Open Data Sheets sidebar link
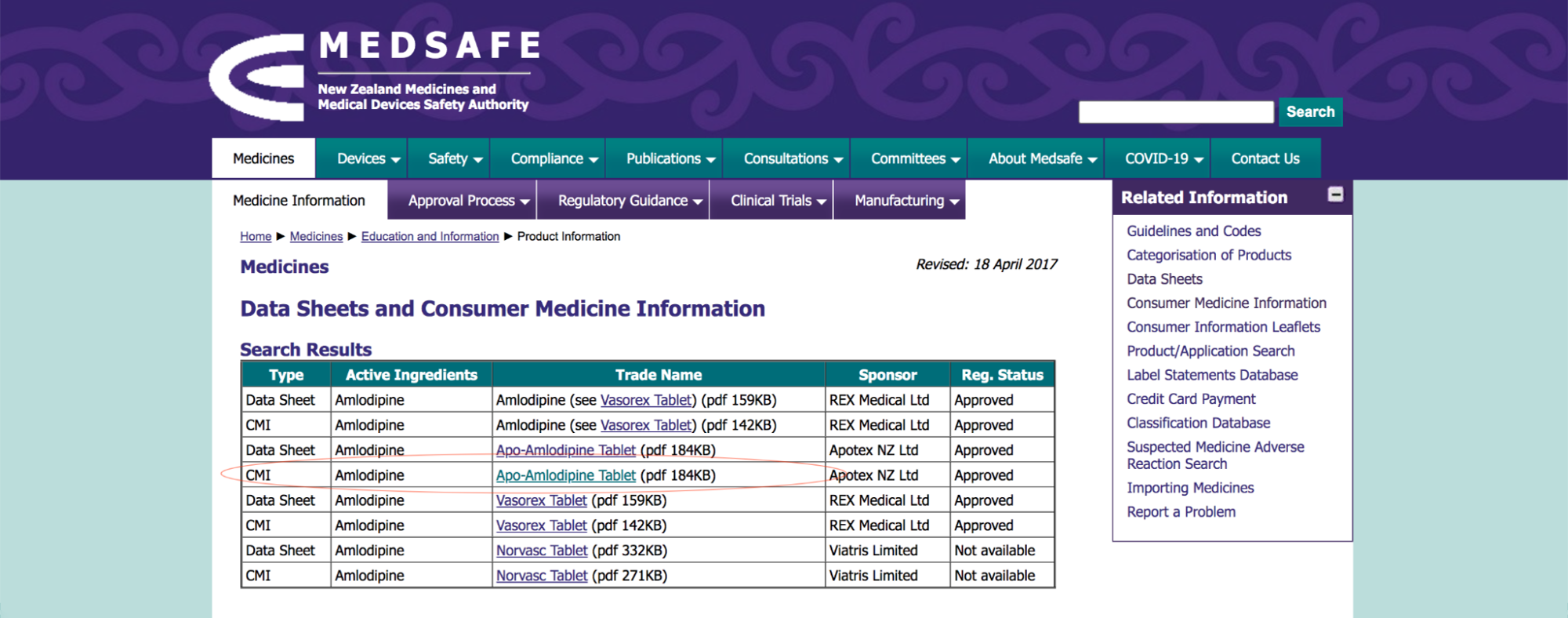 [x=1164, y=278]
